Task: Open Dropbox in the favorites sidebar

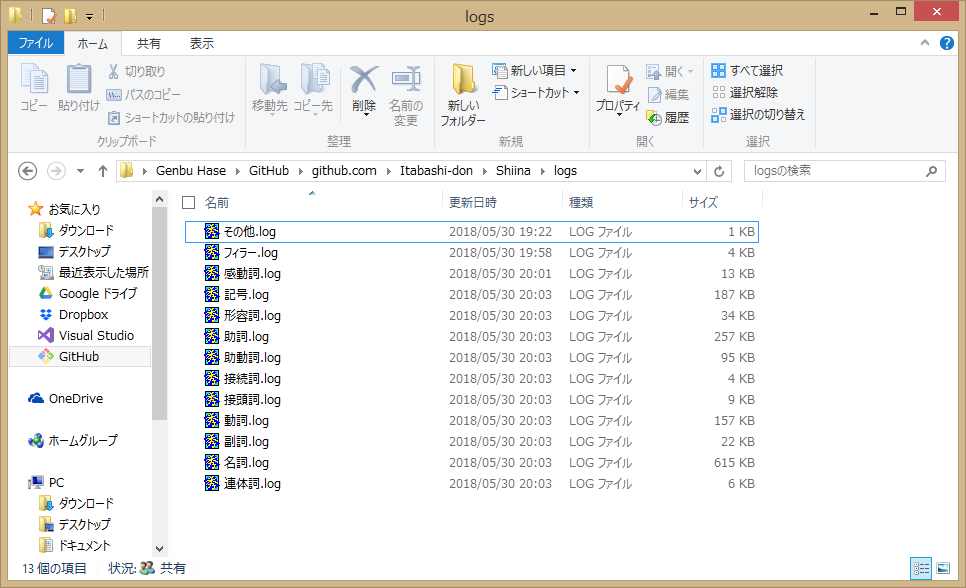Action: (x=83, y=315)
